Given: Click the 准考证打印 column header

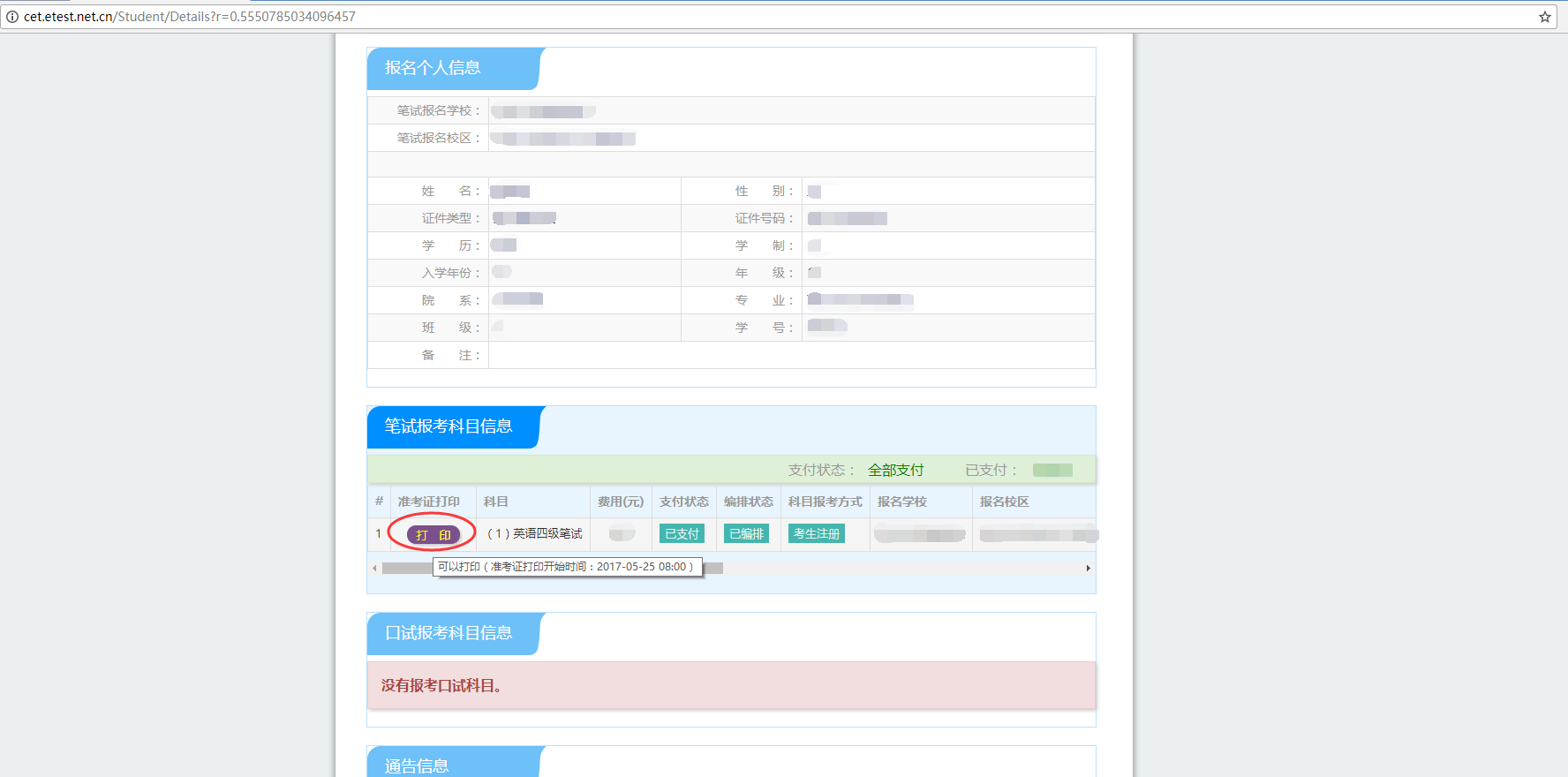Looking at the screenshot, I should 428,502.
